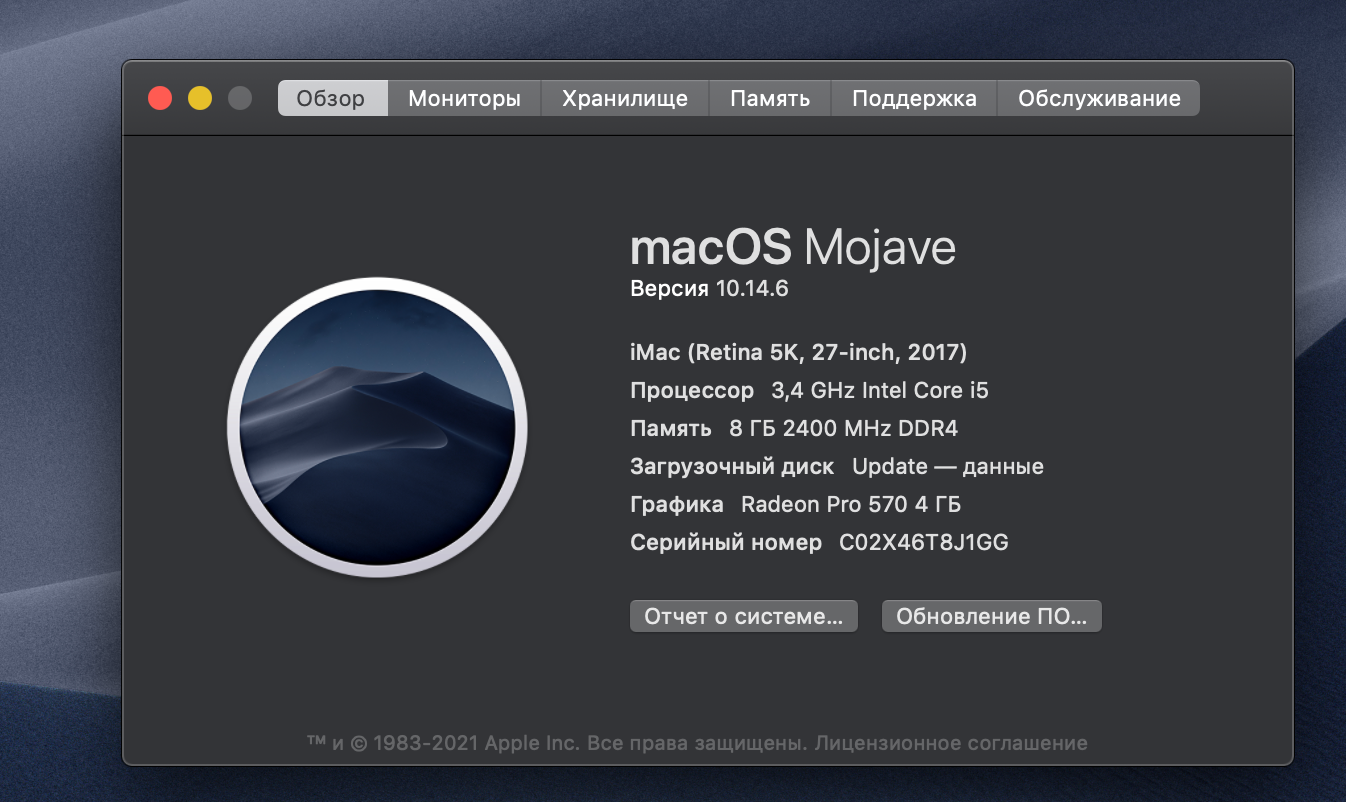Select the Обзор tab
The width and height of the screenshot is (1346, 802).
(331, 98)
